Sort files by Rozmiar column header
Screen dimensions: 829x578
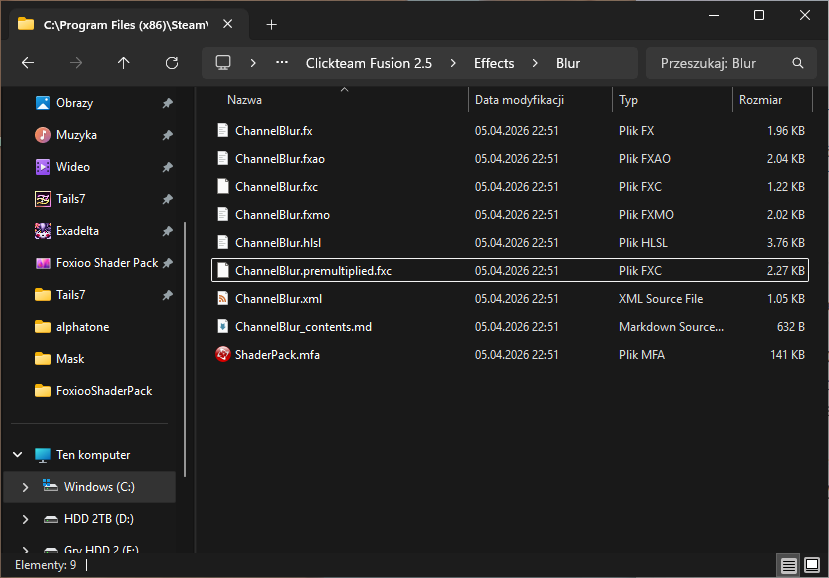760,100
